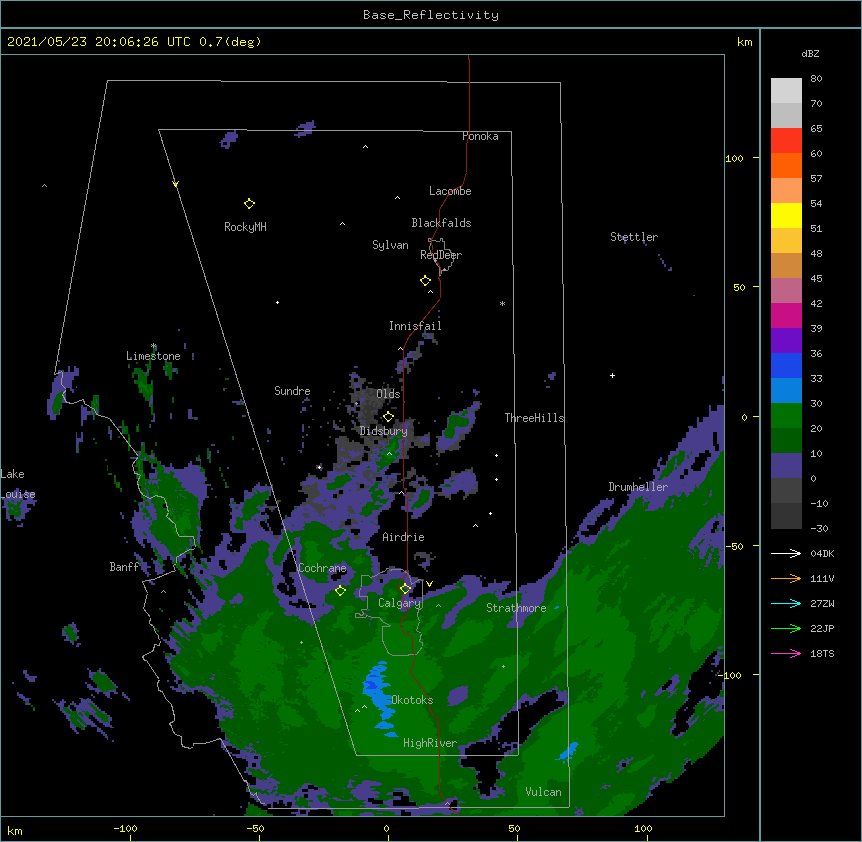The image size is (862, 842).
Task: Click the cyan 27ZW arrow in legend
Action: pos(786,603)
